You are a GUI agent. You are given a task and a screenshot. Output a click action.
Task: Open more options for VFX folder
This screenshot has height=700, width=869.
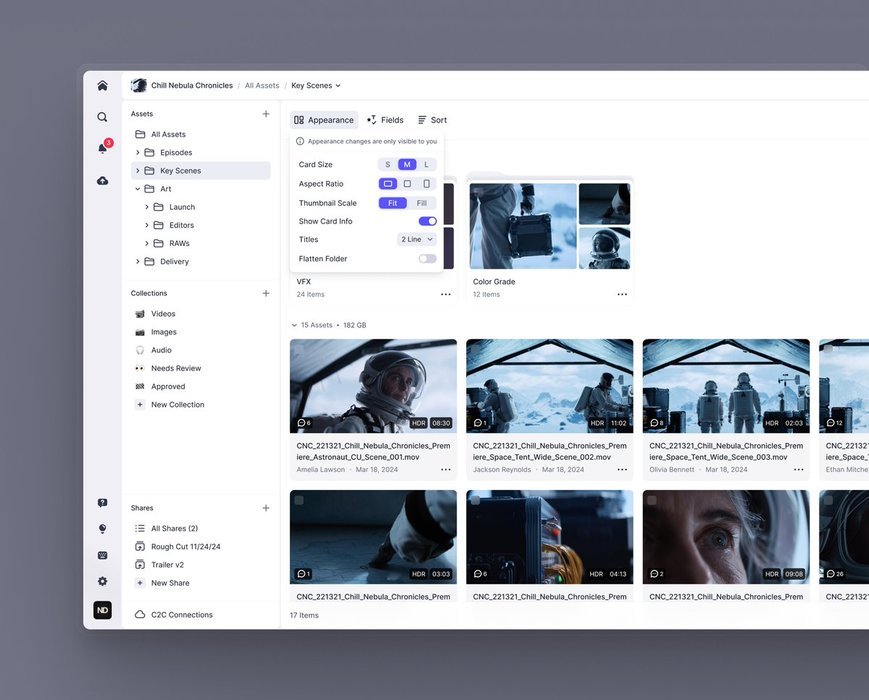[446, 294]
